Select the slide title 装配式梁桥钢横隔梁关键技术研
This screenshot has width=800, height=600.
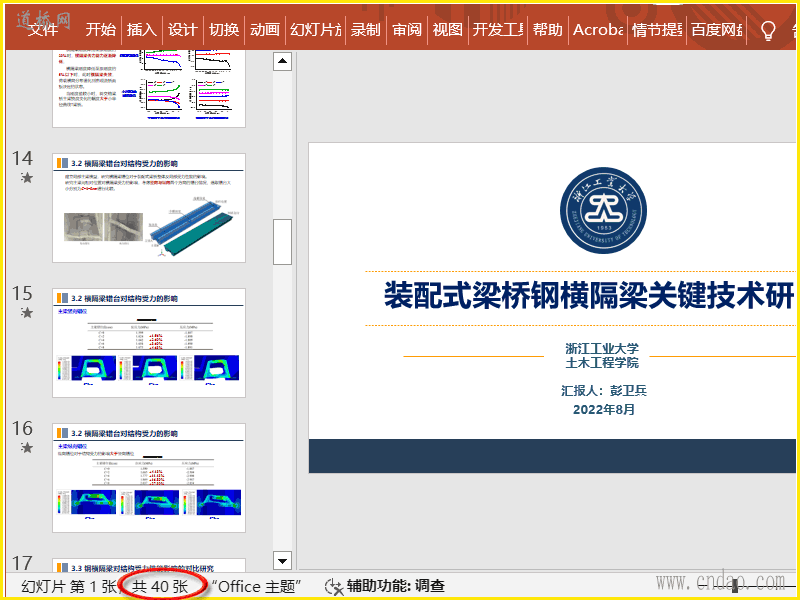point(589,296)
